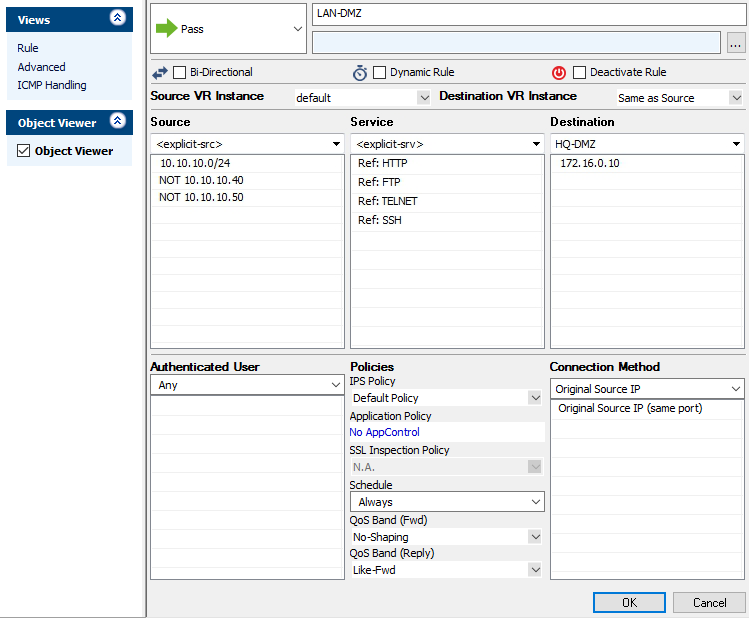749x619 pixels.
Task: Uncheck the Object Viewer checkbox
Action: [x=23, y=151]
